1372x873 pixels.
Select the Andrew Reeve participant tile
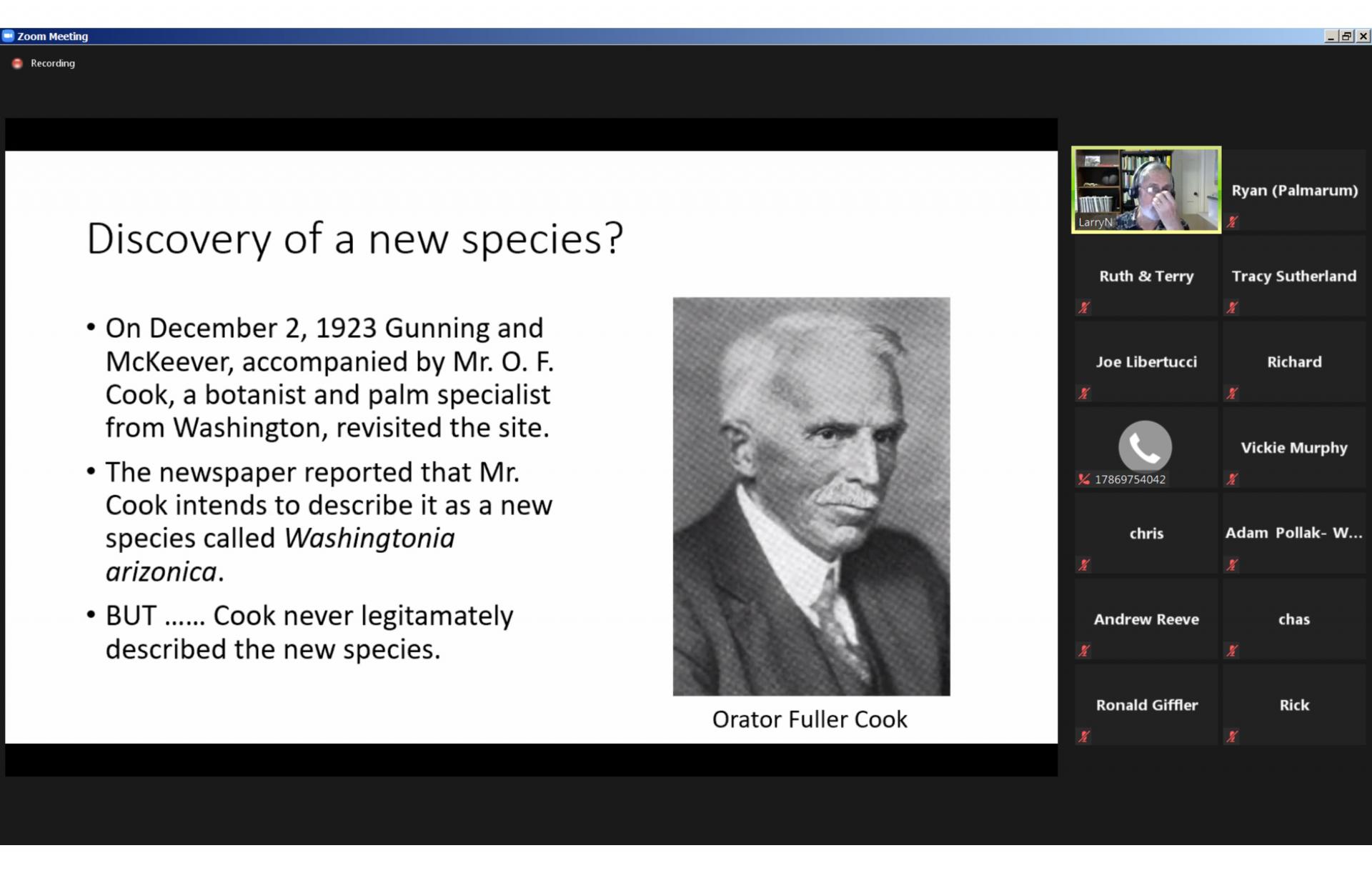pos(1146,619)
